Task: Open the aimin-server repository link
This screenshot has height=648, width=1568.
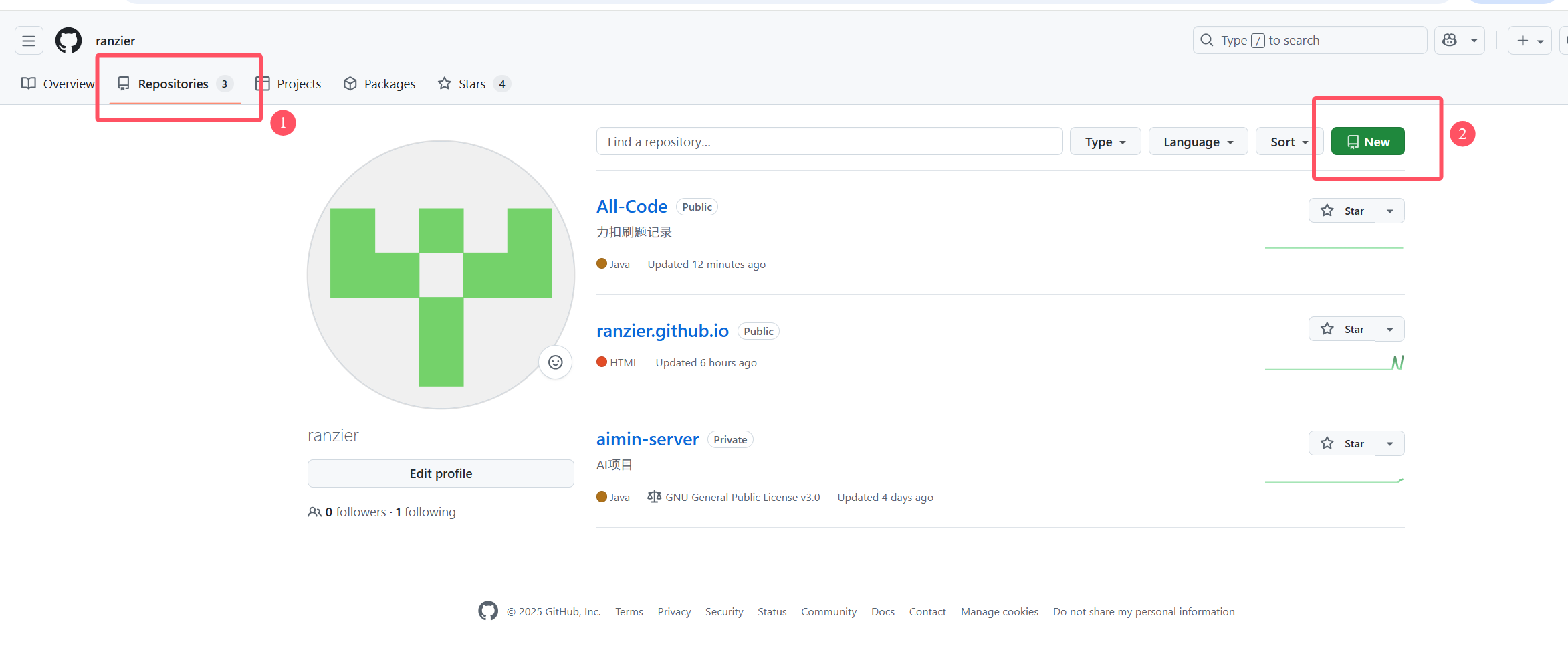Action: (x=647, y=439)
